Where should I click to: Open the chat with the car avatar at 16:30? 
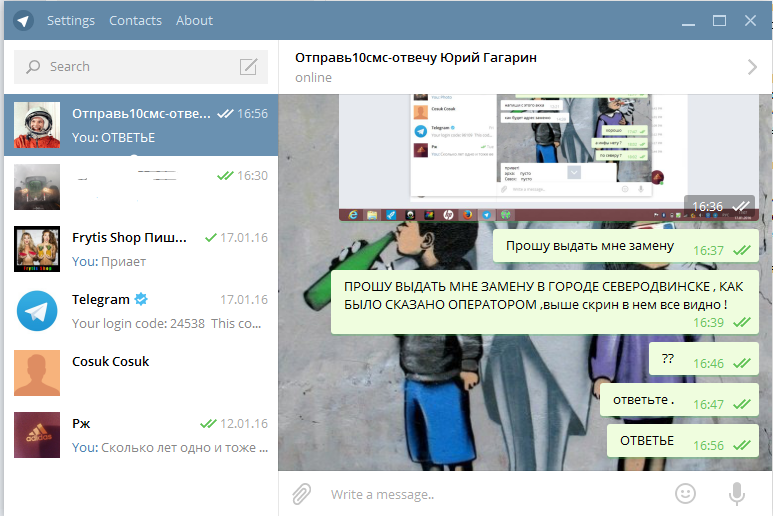[x=141, y=187]
